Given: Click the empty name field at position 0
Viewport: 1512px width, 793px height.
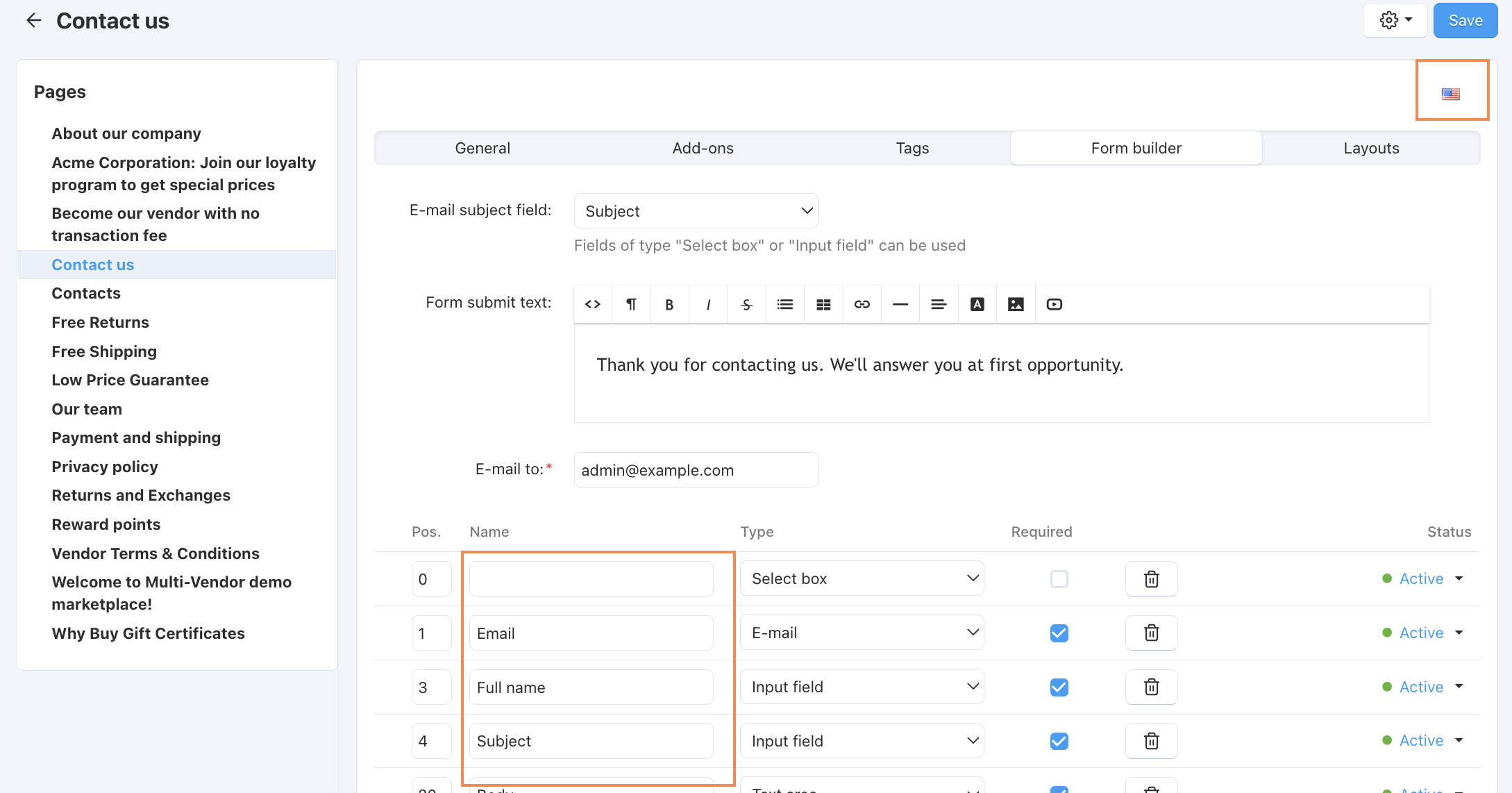Looking at the screenshot, I should pos(591,578).
